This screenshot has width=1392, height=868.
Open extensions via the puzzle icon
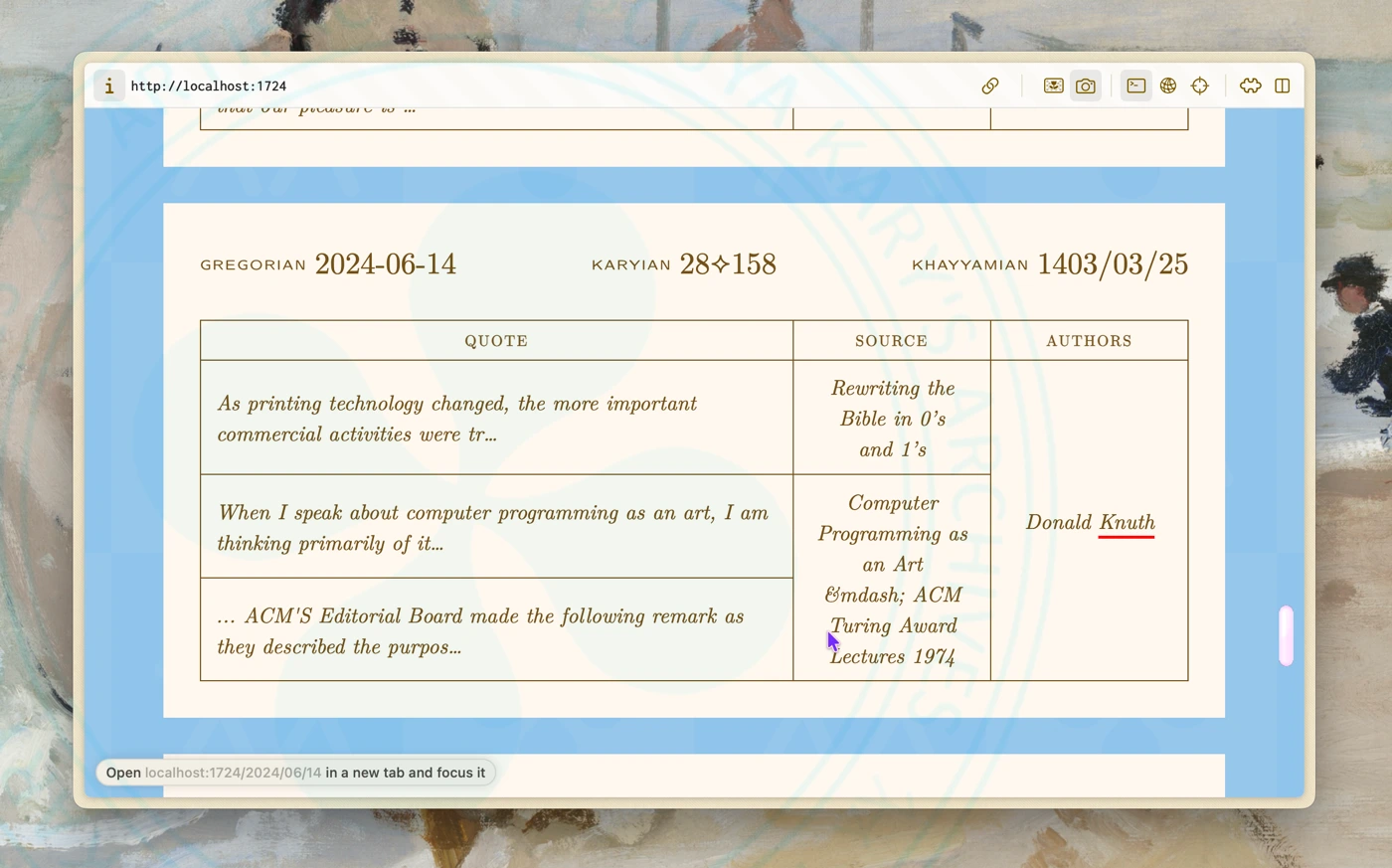(1250, 86)
